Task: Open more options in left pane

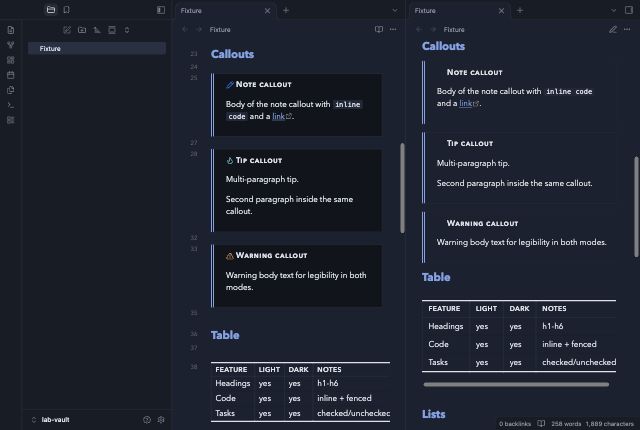Action: click(393, 29)
